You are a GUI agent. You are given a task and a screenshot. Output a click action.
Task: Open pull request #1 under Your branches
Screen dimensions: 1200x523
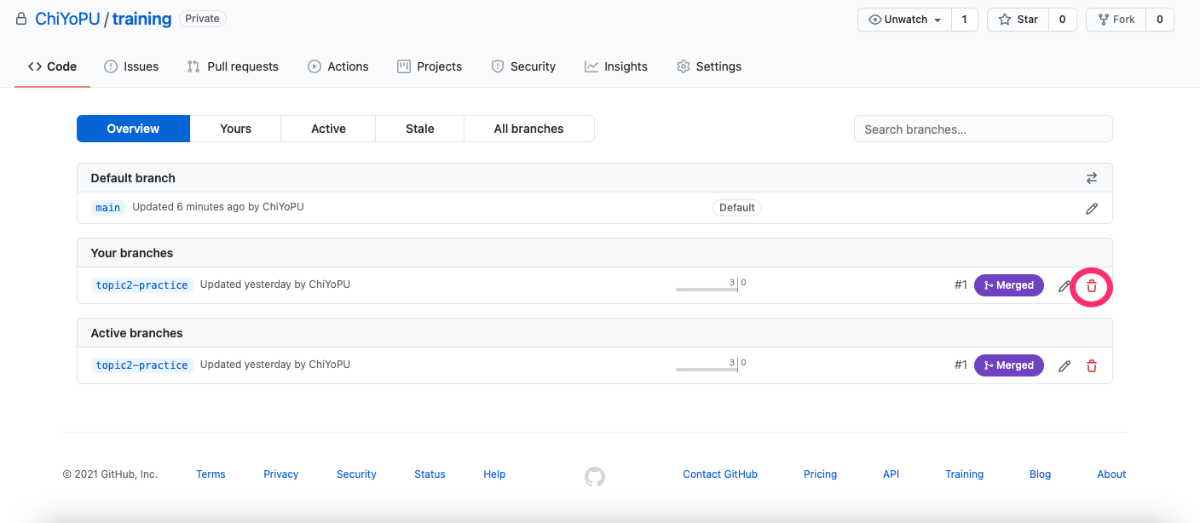click(x=961, y=286)
